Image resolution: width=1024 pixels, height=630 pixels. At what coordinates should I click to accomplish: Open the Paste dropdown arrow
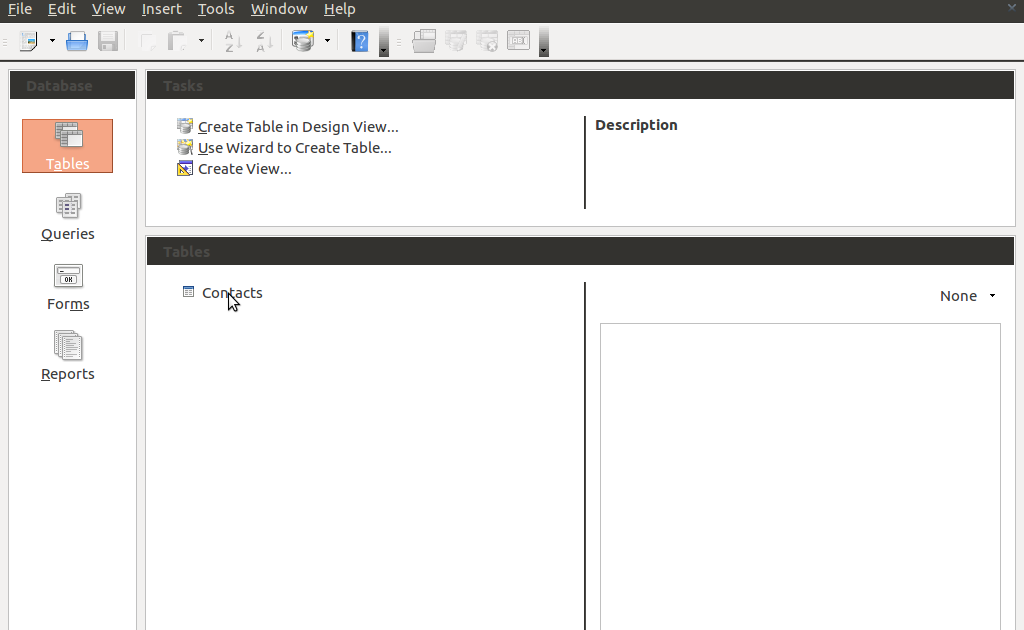(199, 41)
